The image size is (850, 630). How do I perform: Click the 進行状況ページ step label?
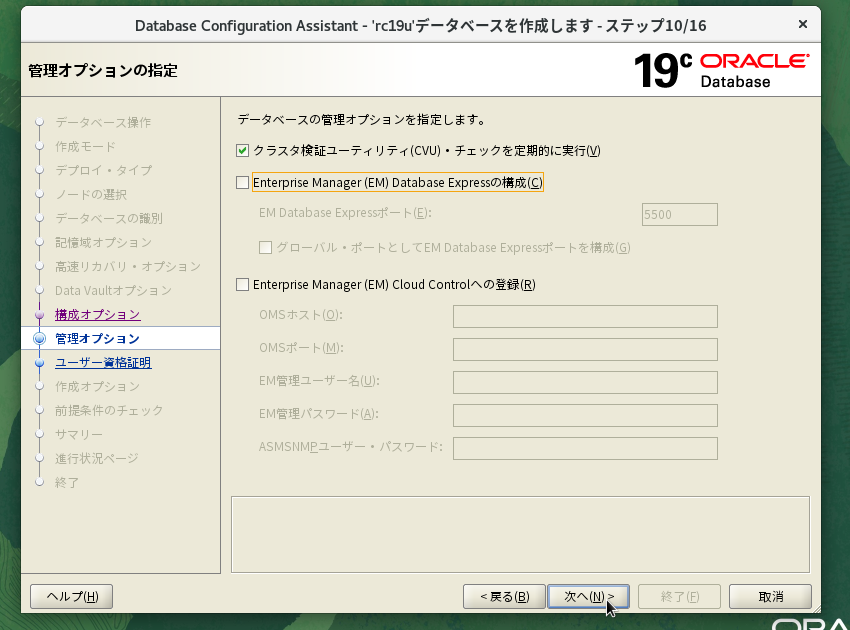96,459
